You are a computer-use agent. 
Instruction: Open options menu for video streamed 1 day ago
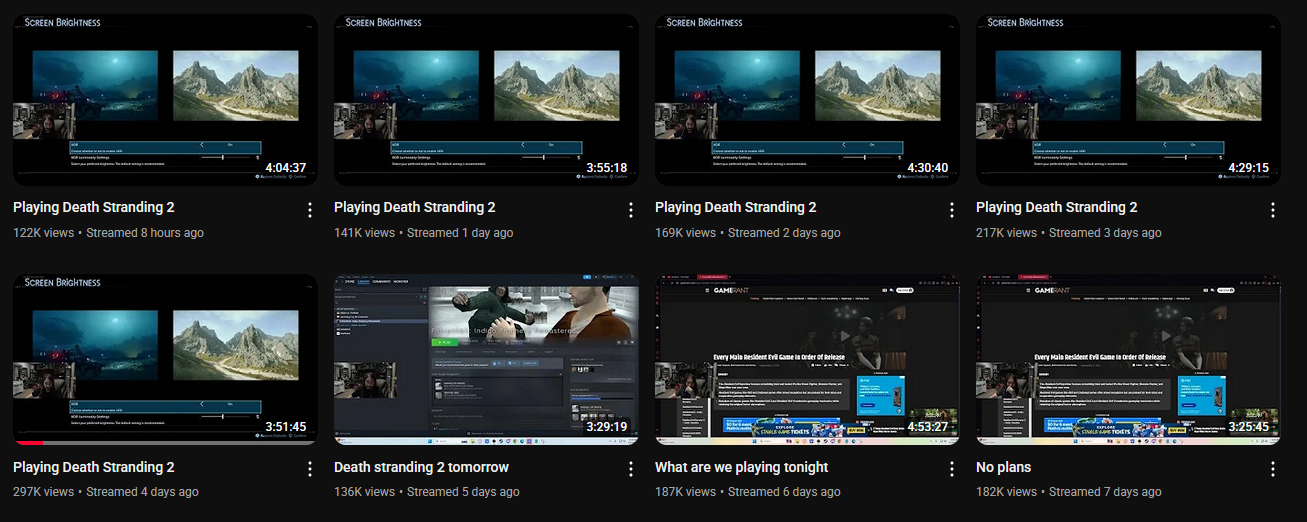pos(631,210)
